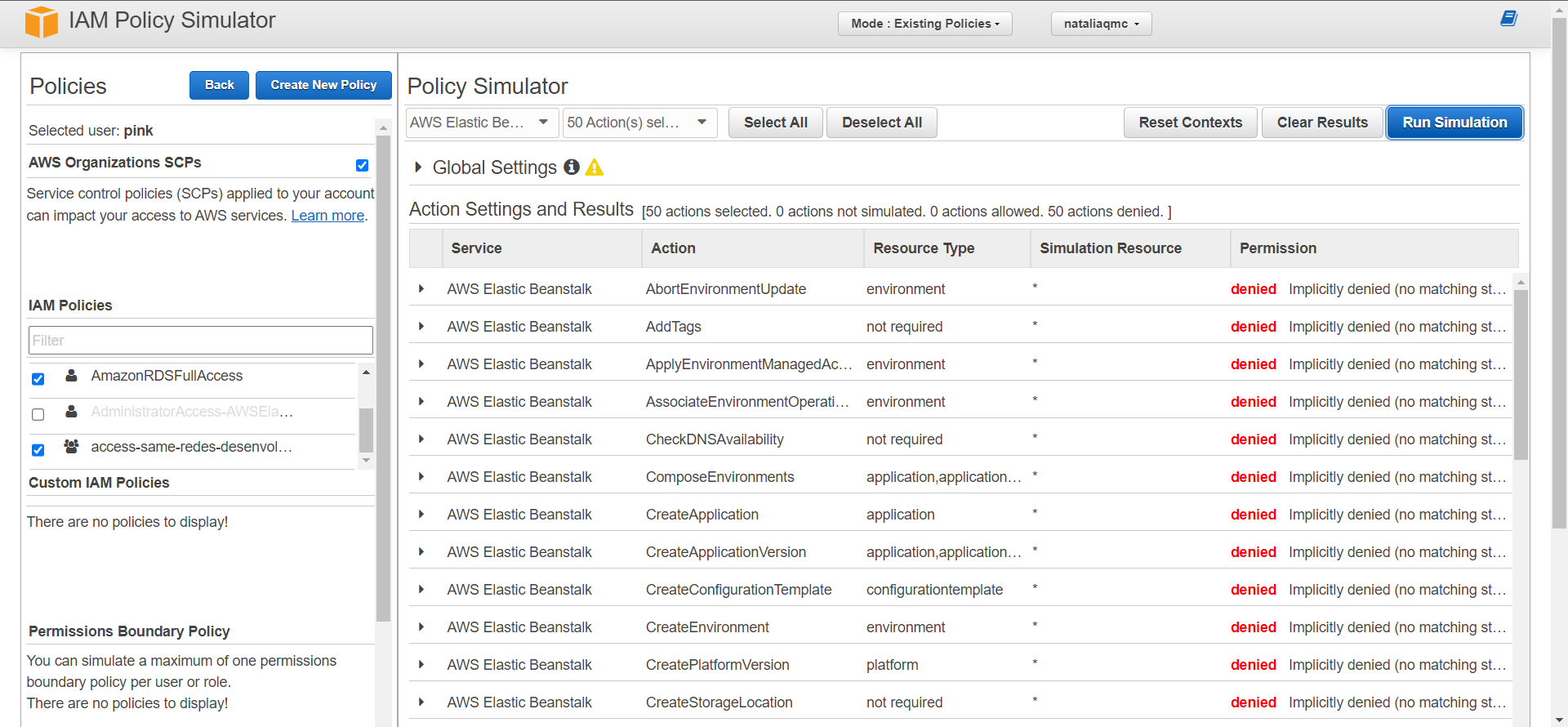
Task: Click the Global Settings info icon
Action: (572, 167)
